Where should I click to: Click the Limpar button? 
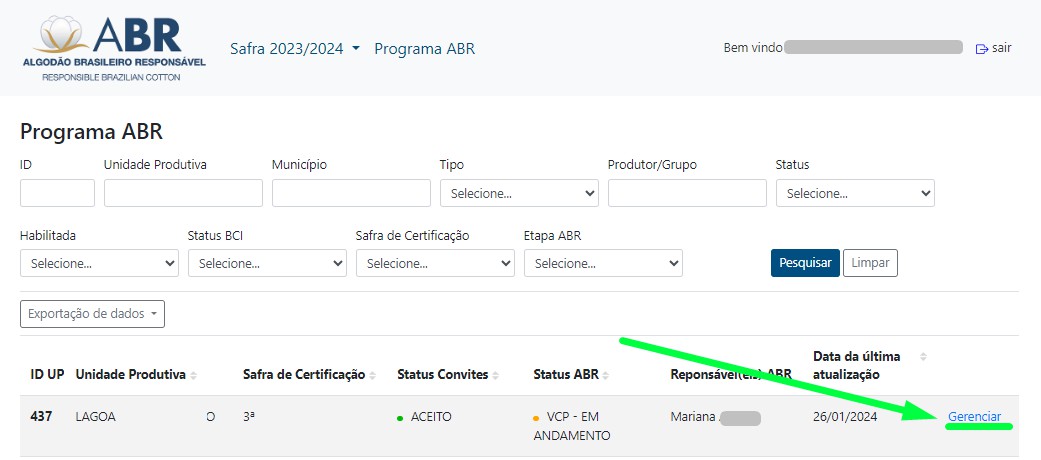870,263
